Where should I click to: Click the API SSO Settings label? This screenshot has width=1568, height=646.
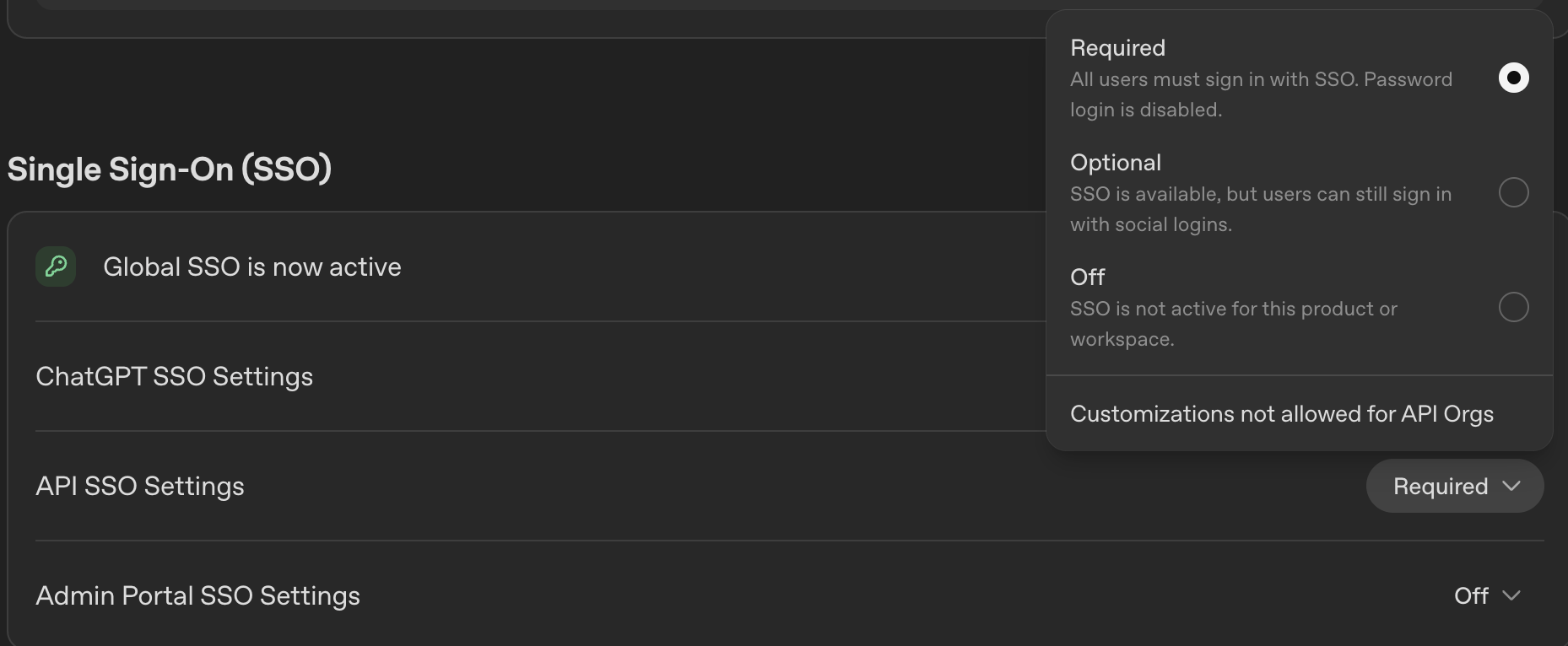pos(139,486)
